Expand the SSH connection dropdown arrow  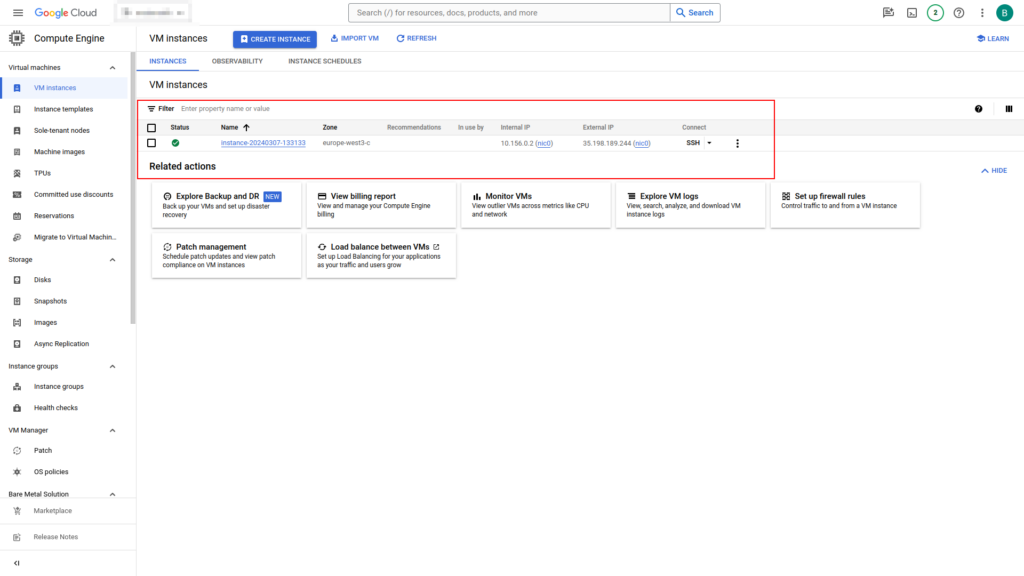point(709,143)
